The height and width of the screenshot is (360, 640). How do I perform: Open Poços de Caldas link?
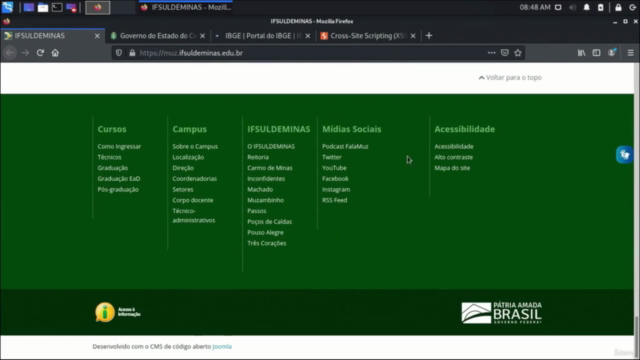point(269,222)
